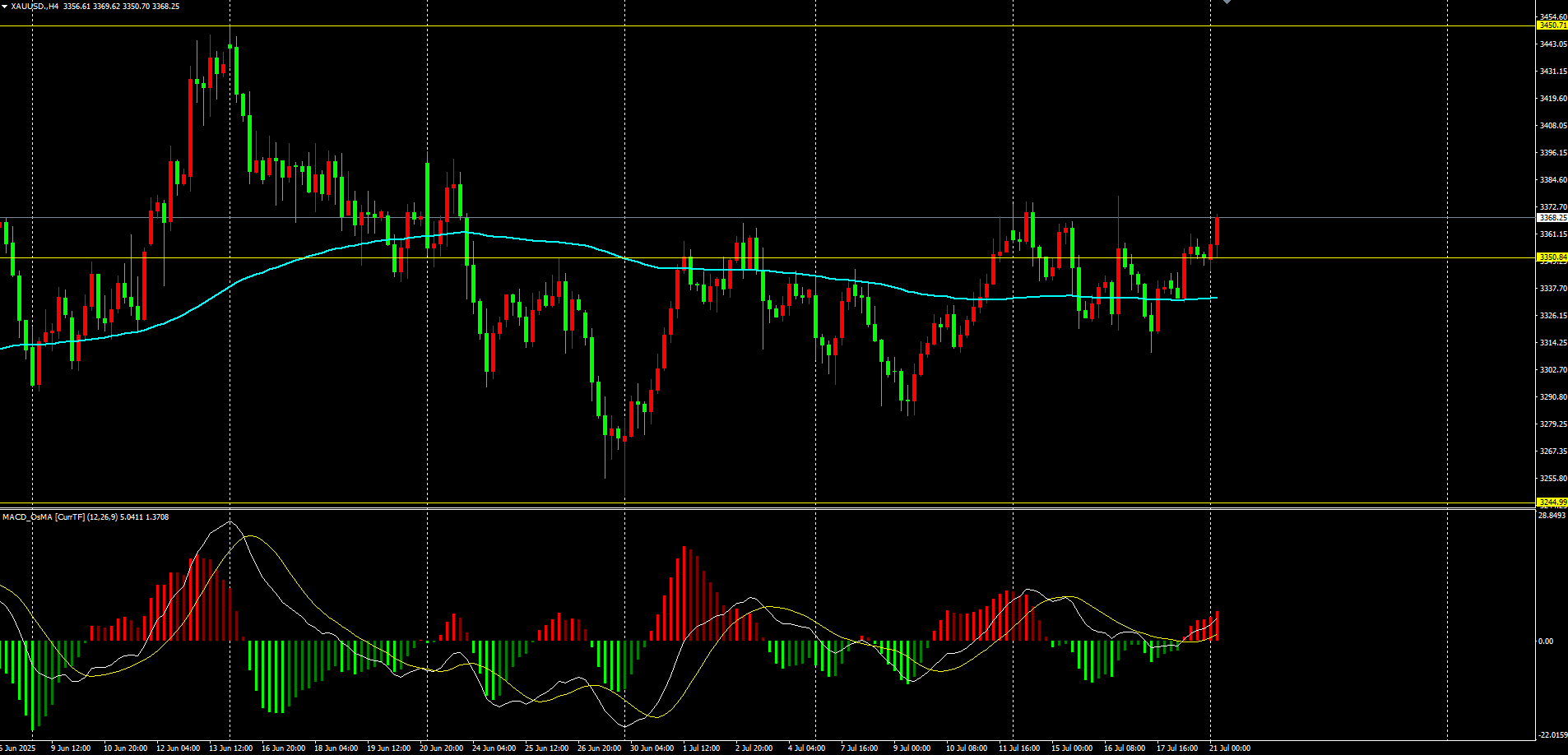The height and width of the screenshot is (755, 1568).
Task: Click the 10 Jun 20:00 time label
Action: click(125, 748)
